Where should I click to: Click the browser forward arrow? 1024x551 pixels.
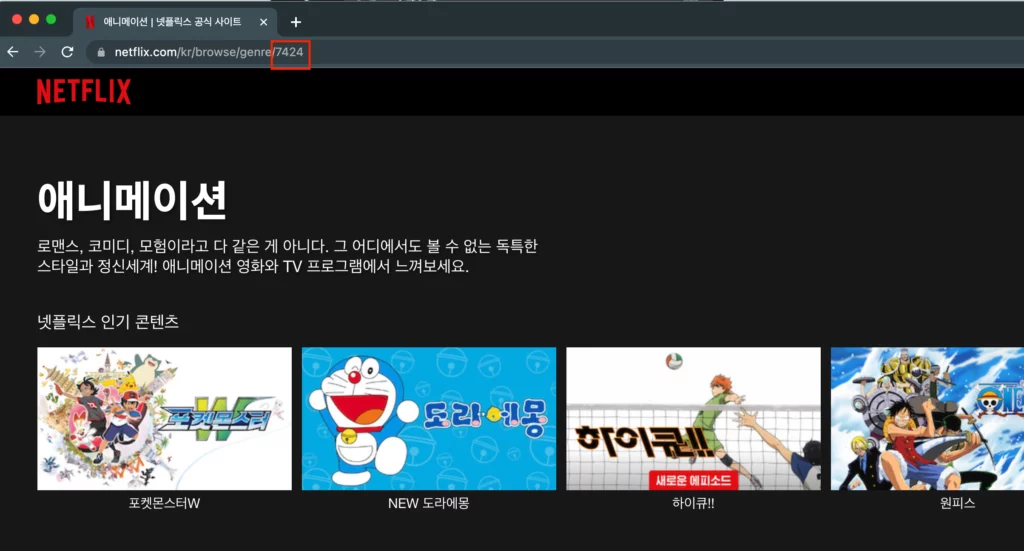coord(40,52)
